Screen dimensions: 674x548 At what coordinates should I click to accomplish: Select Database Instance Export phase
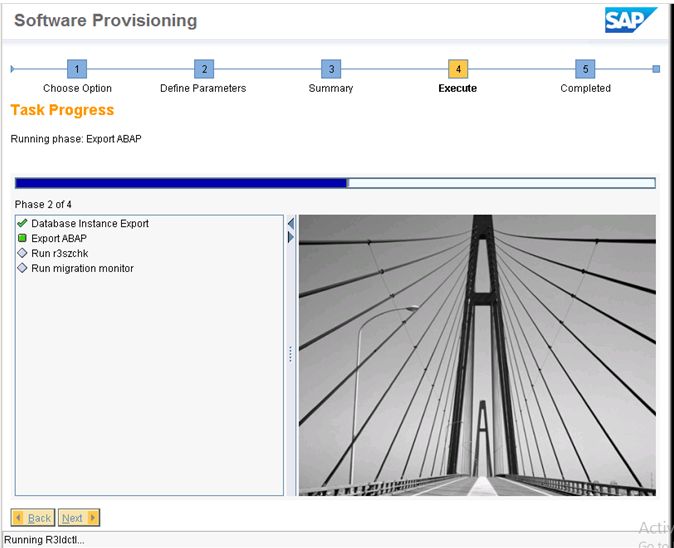coord(90,223)
